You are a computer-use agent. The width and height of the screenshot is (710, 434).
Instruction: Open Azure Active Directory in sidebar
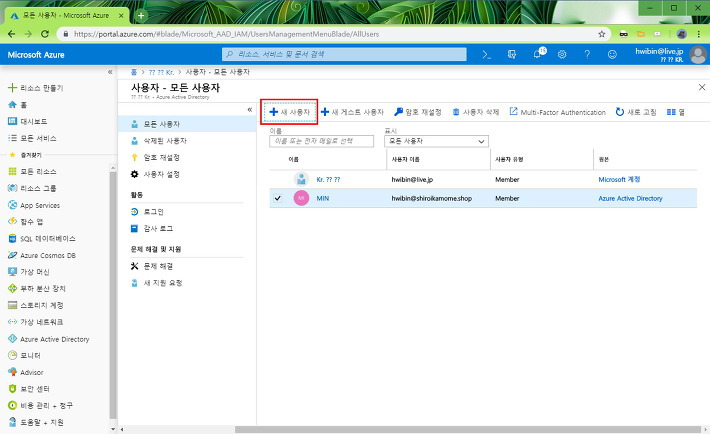click(x=48, y=339)
